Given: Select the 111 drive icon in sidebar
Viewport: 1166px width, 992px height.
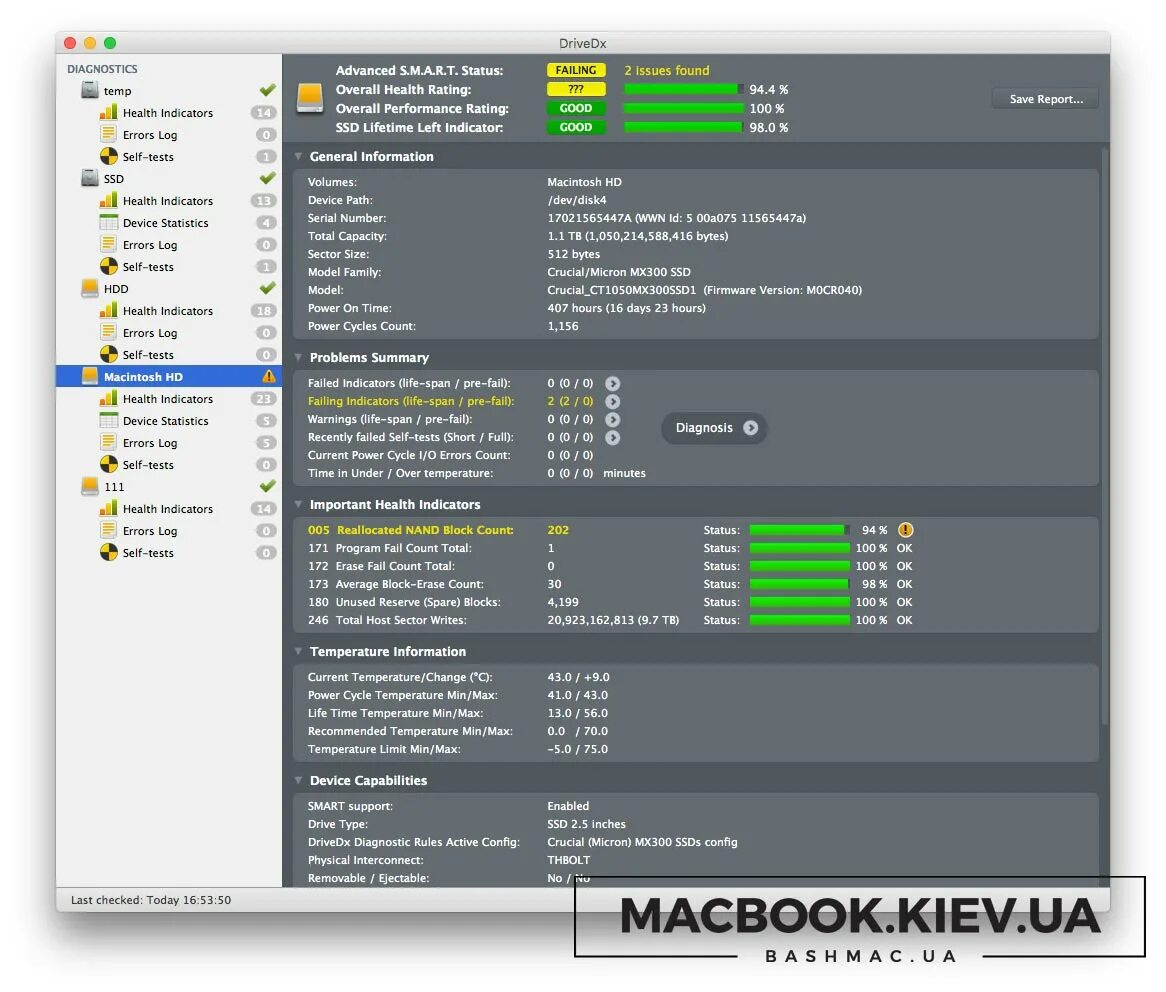Looking at the screenshot, I should [88, 486].
